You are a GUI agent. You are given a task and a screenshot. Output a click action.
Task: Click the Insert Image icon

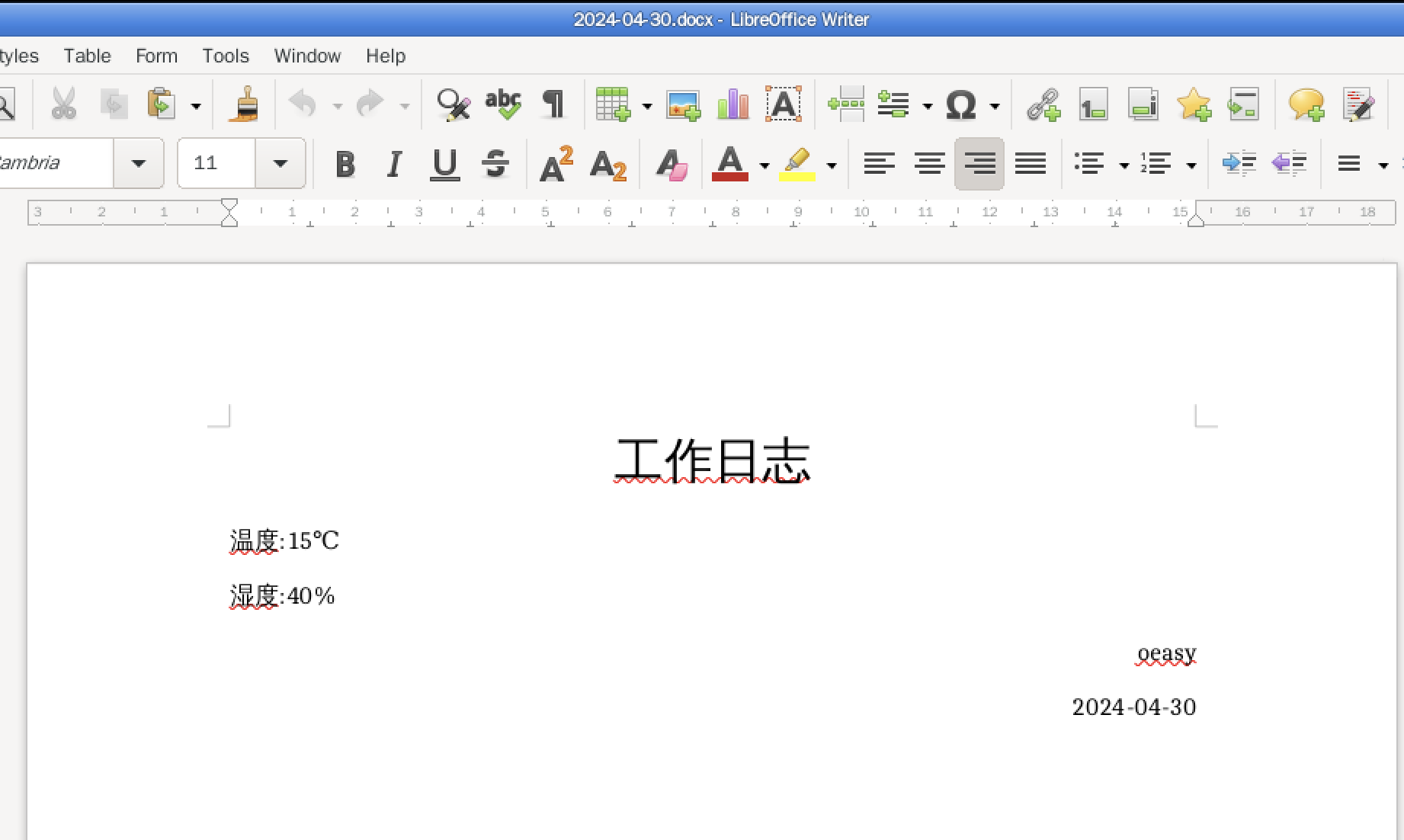point(683,104)
